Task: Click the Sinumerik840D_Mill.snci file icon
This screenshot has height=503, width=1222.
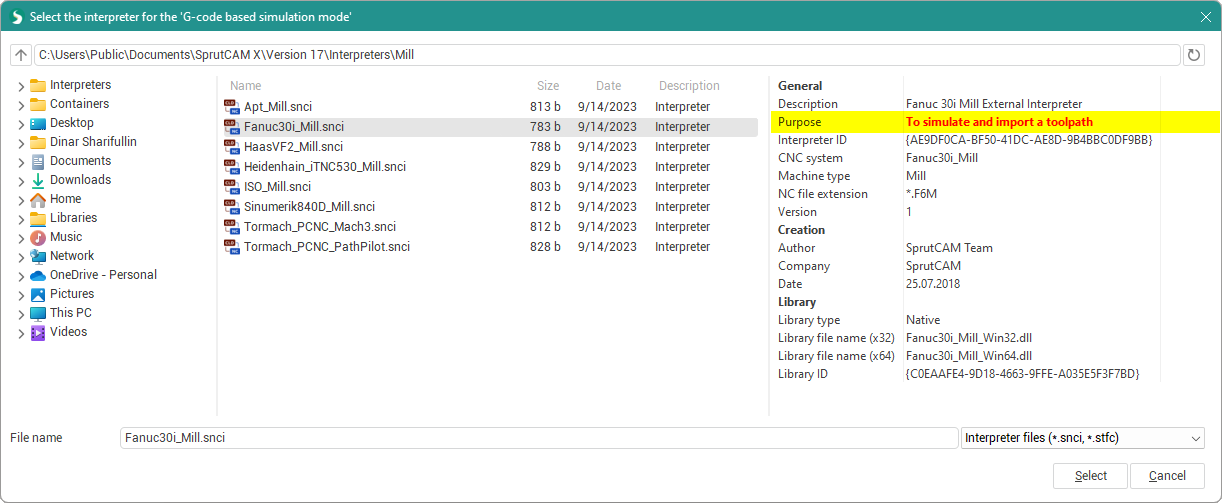Action: [232, 207]
